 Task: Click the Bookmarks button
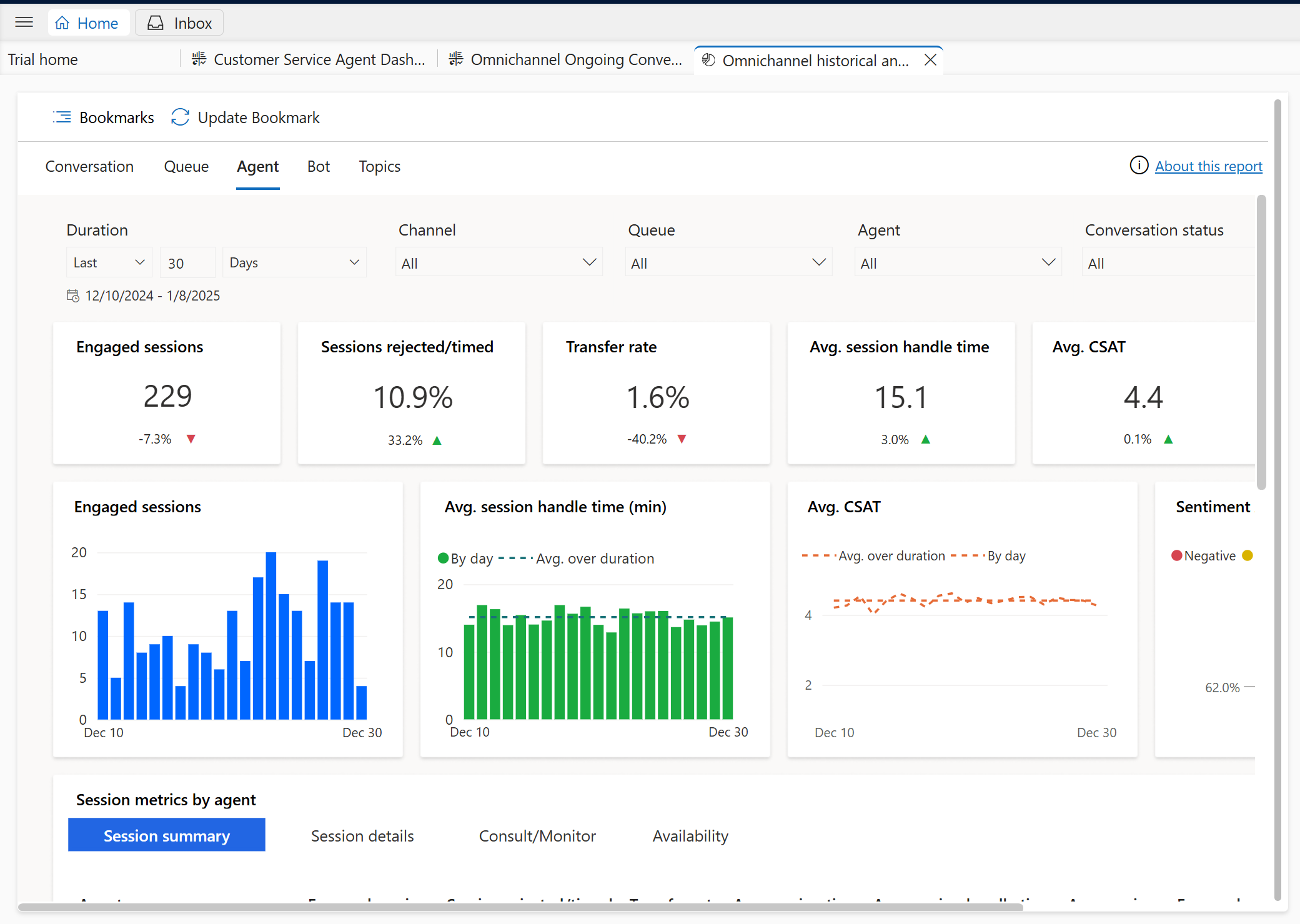104,117
